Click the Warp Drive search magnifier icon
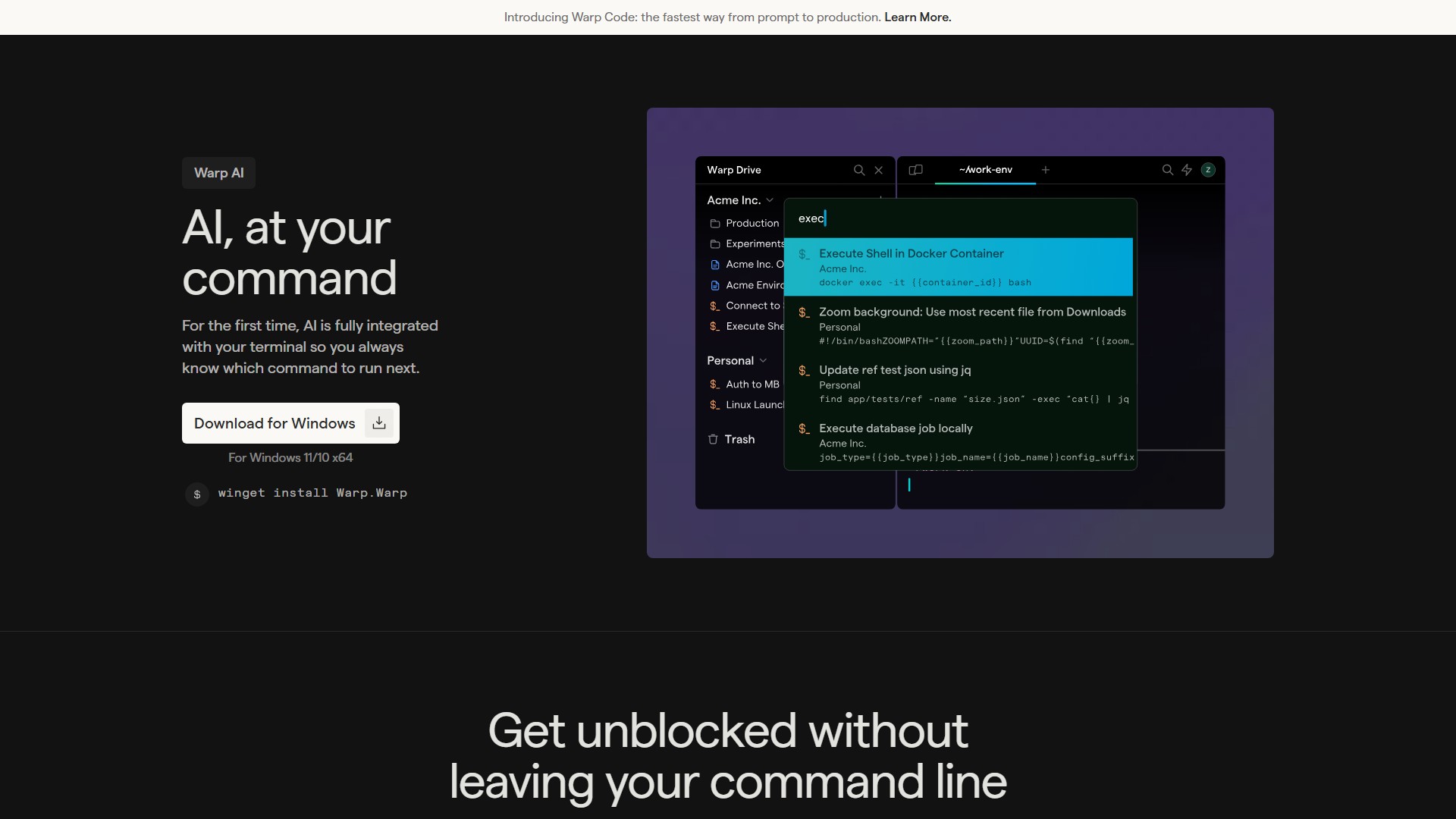This screenshot has height=819, width=1456. pos(859,171)
